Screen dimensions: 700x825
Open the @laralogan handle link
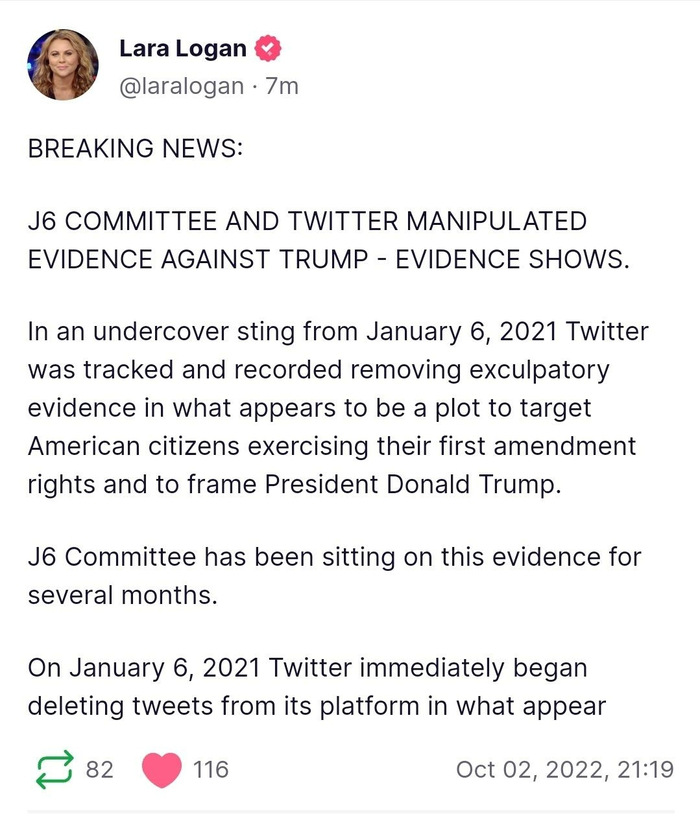coord(180,86)
